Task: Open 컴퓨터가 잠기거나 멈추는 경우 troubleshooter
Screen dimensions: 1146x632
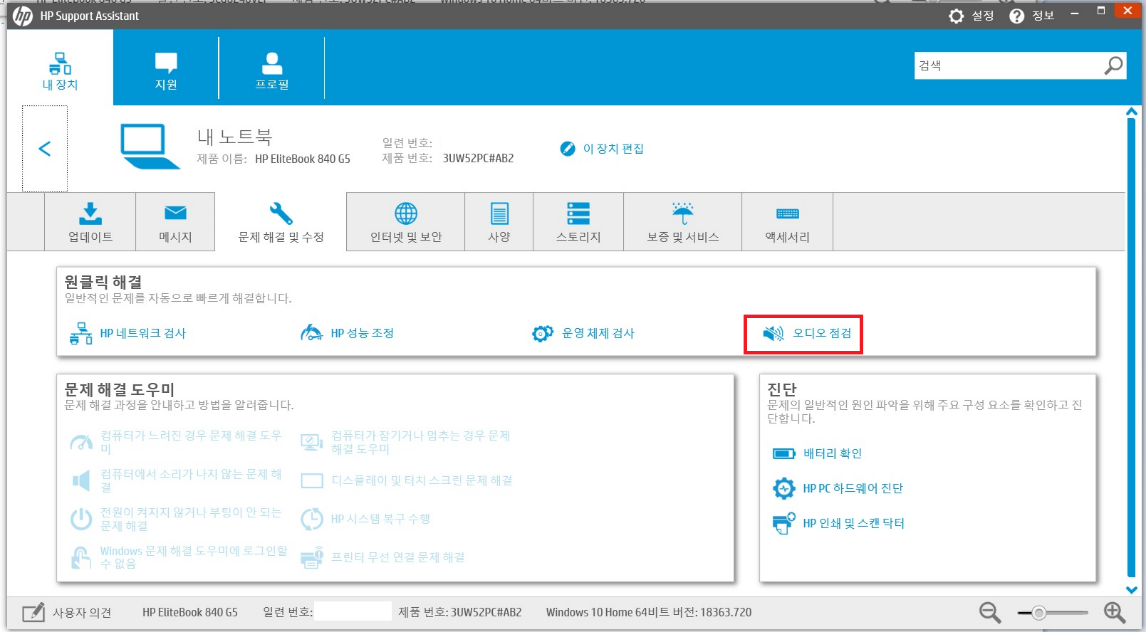Action: coord(420,442)
